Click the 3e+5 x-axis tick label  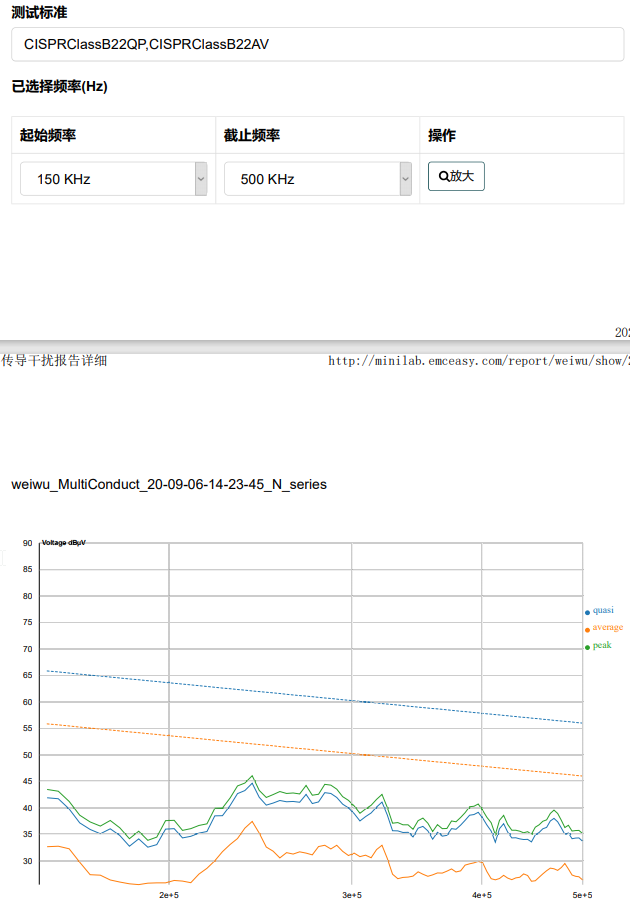click(350, 895)
